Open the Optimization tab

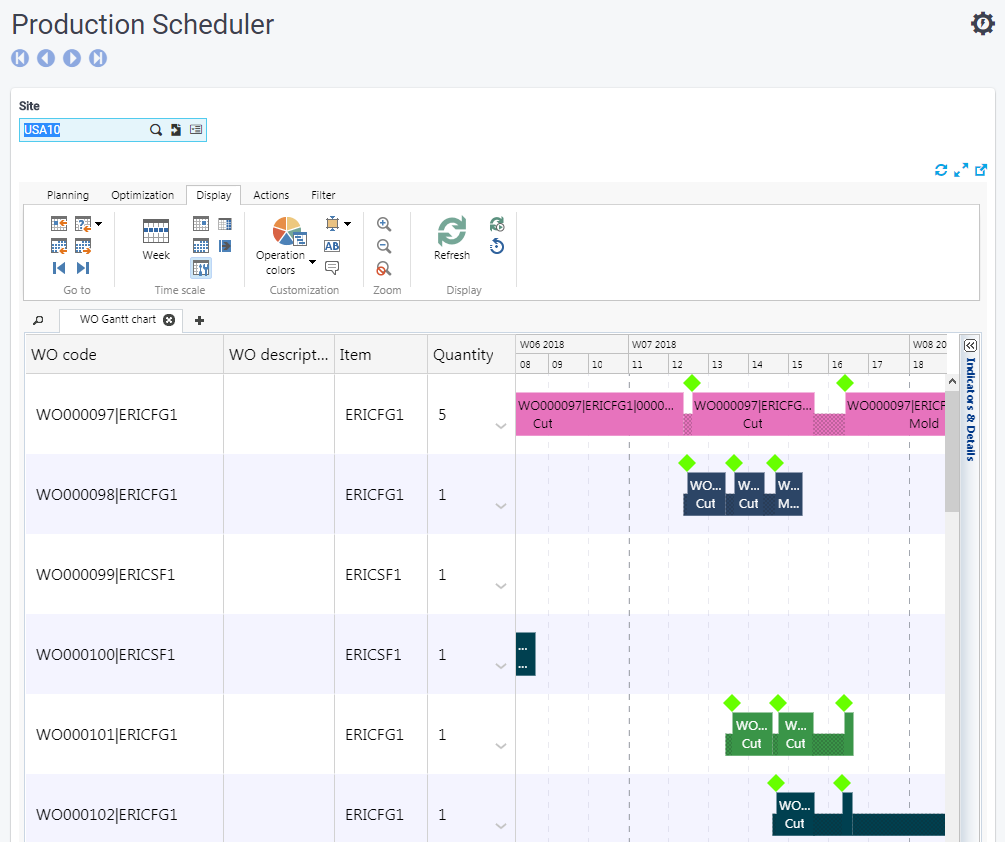coord(142,195)
